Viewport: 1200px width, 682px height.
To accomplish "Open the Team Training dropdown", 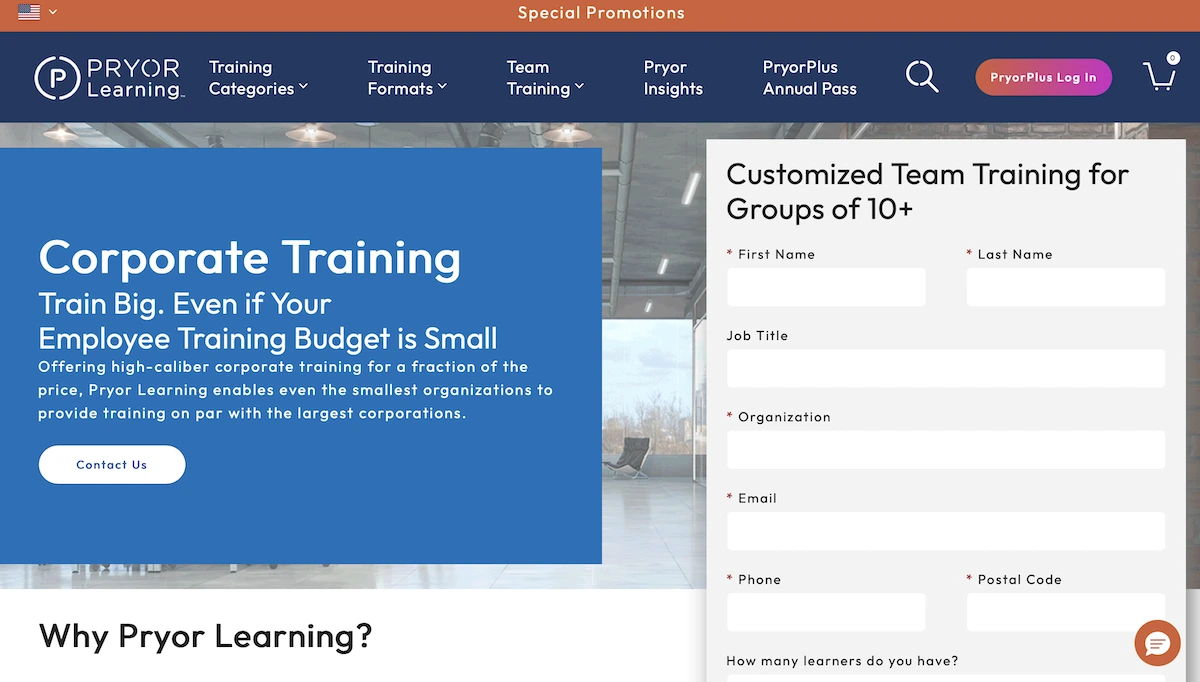I will (x=545, y=78).
